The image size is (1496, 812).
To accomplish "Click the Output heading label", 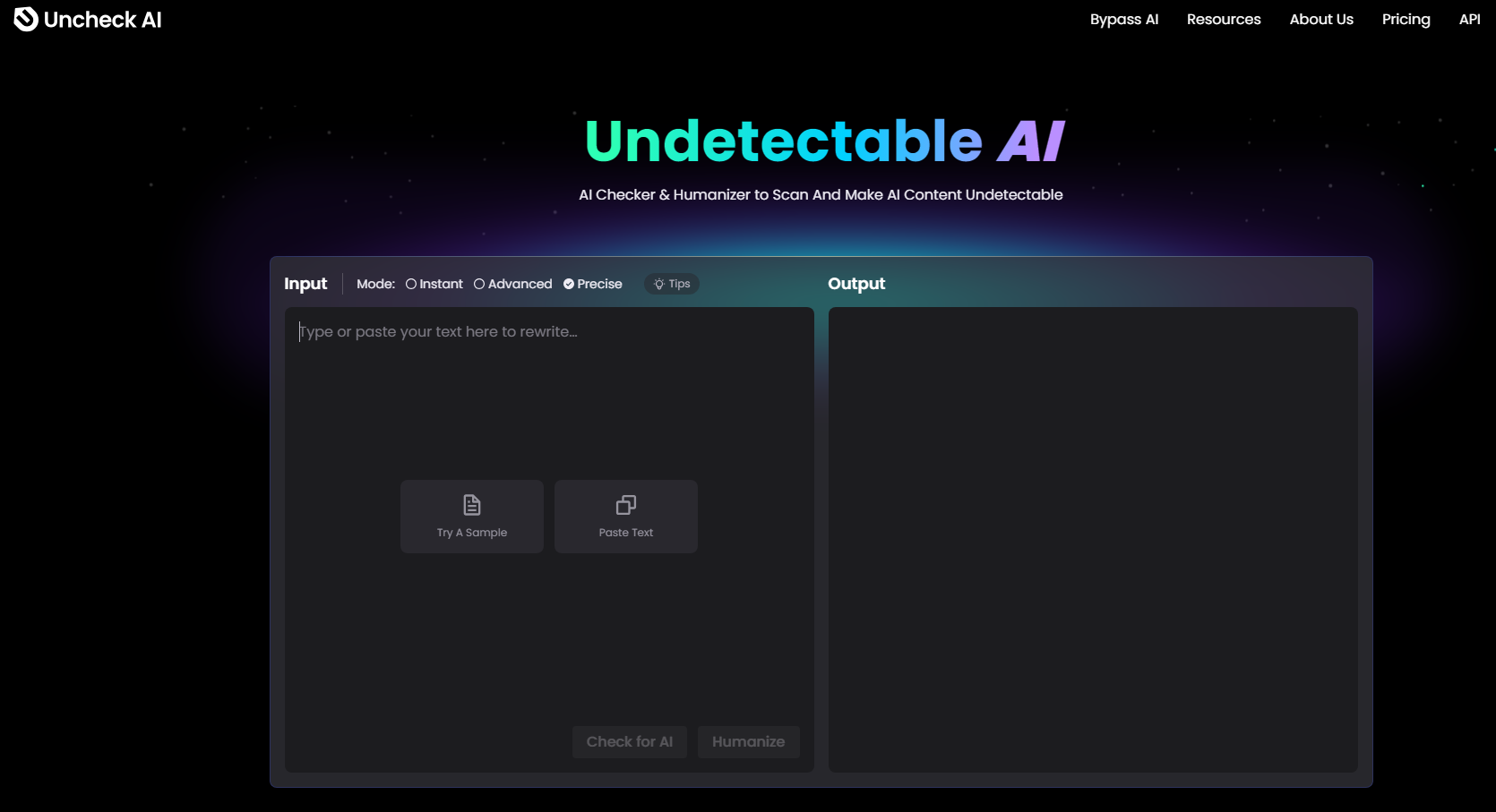I will click(x=856, y=284).
